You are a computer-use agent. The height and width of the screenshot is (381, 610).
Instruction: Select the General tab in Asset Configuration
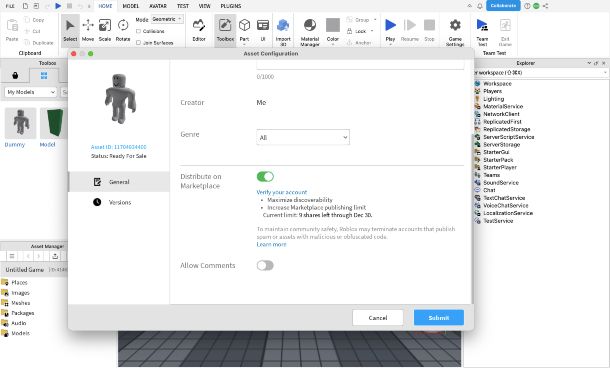pyautogui.click(x=119, y=182)
